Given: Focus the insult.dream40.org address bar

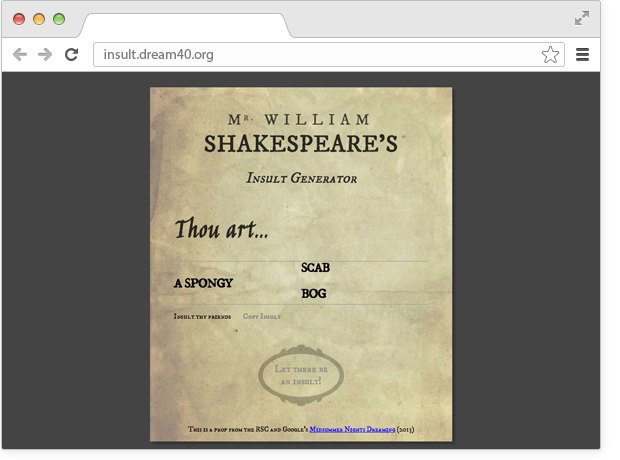Looking at the screenshot, I should coord(320,54).
